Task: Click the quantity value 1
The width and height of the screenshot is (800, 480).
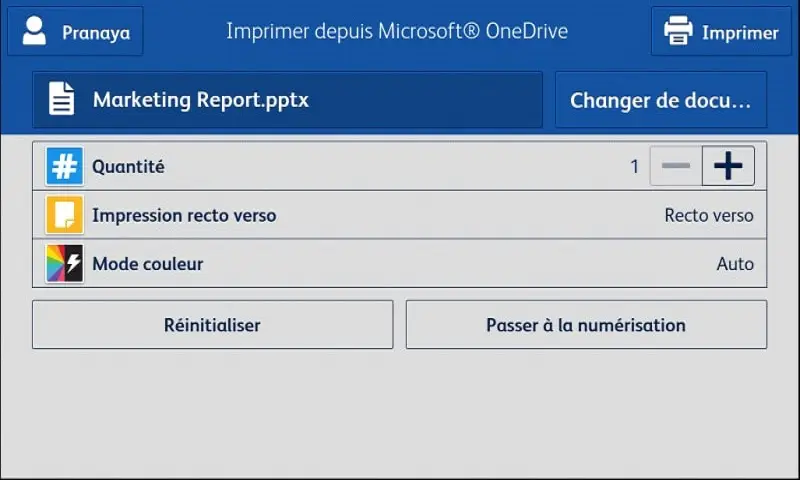Action: point(634,166)
